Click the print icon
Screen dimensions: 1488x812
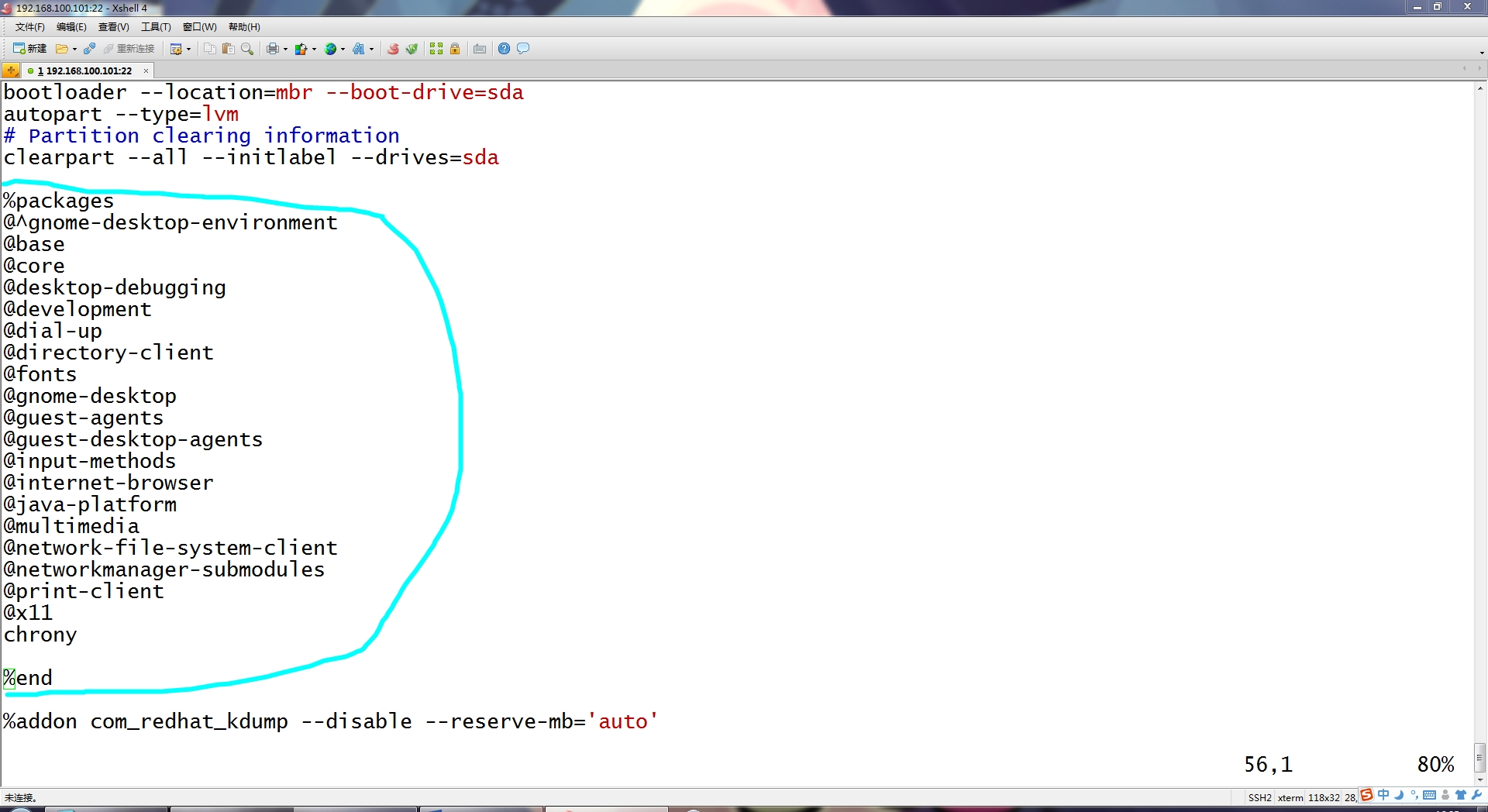pos(272,49)
